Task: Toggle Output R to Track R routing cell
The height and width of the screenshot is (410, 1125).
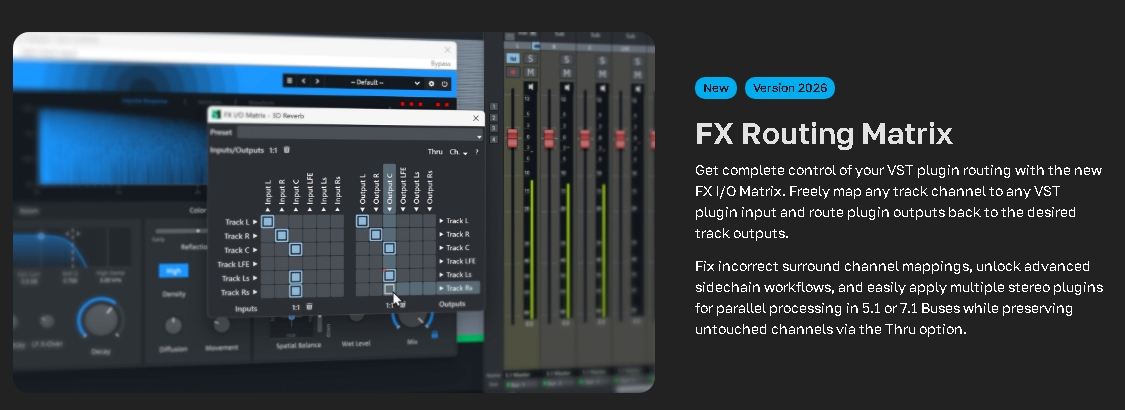Action: pos(376,235)
